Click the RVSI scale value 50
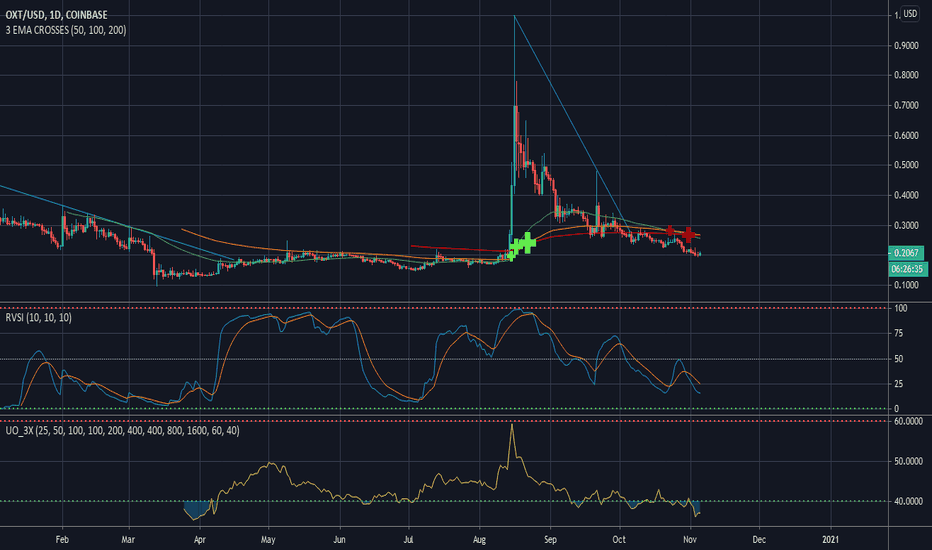Screen dimensions: 932x550 click(899, 359)
